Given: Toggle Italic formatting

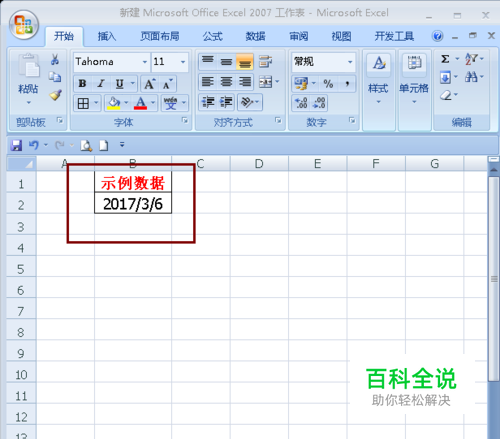Looking at the screenshot, I should [x=101, y=83].
